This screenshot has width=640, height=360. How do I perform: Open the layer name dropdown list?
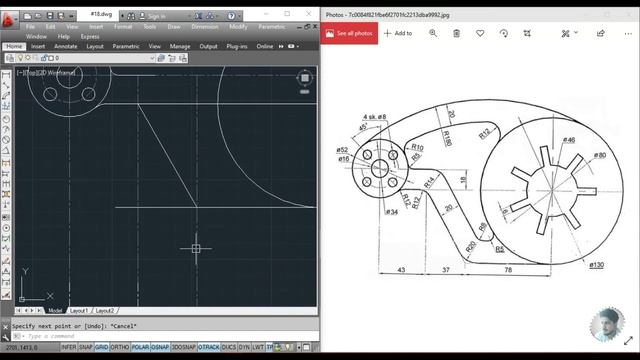pyautogui.click(x=152, y=58)
